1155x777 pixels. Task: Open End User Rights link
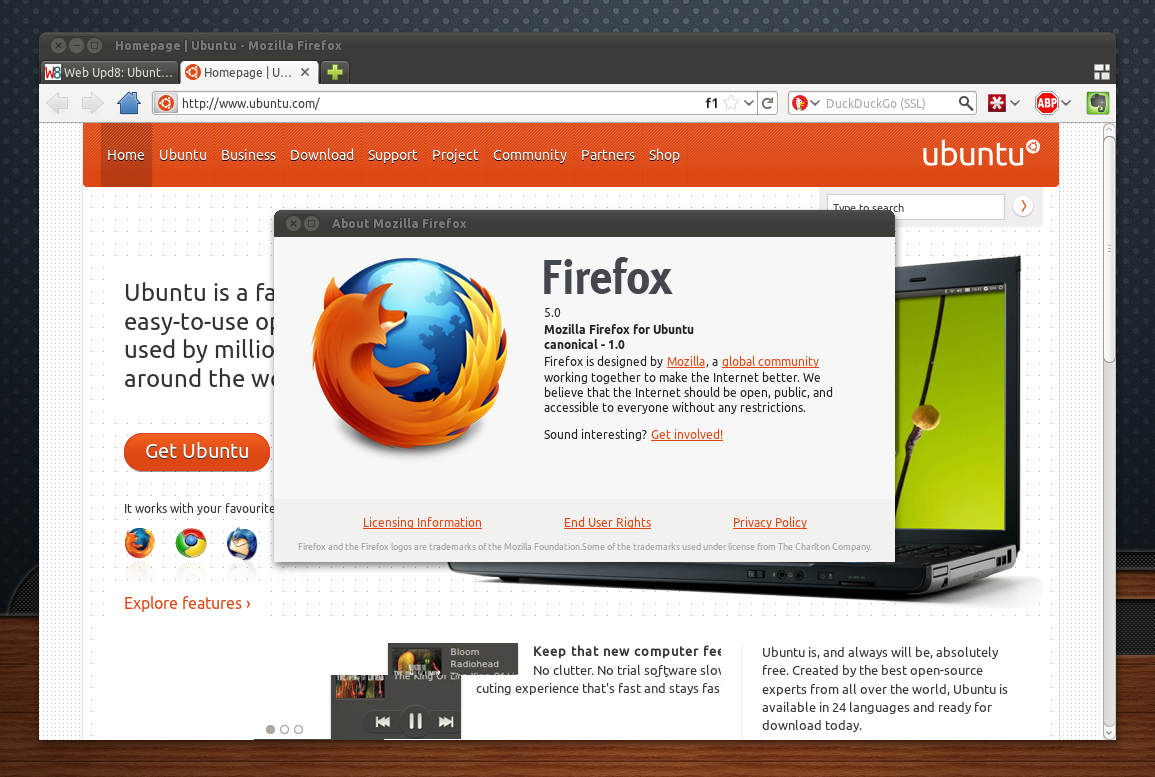tap(608, 522)
